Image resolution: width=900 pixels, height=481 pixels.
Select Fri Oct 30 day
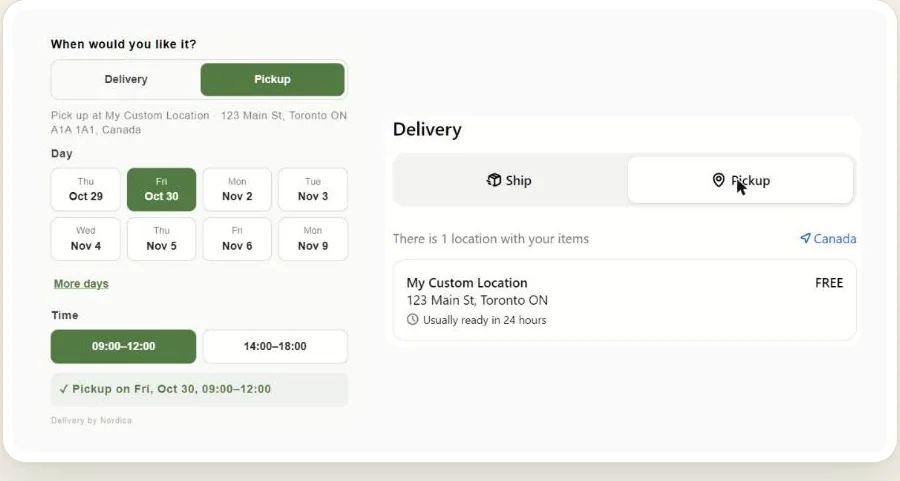tap(161, 189)
